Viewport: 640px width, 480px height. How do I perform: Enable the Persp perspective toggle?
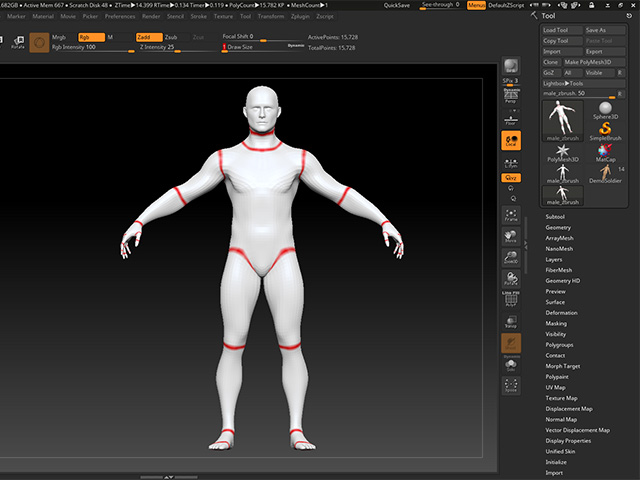[511, 96]
